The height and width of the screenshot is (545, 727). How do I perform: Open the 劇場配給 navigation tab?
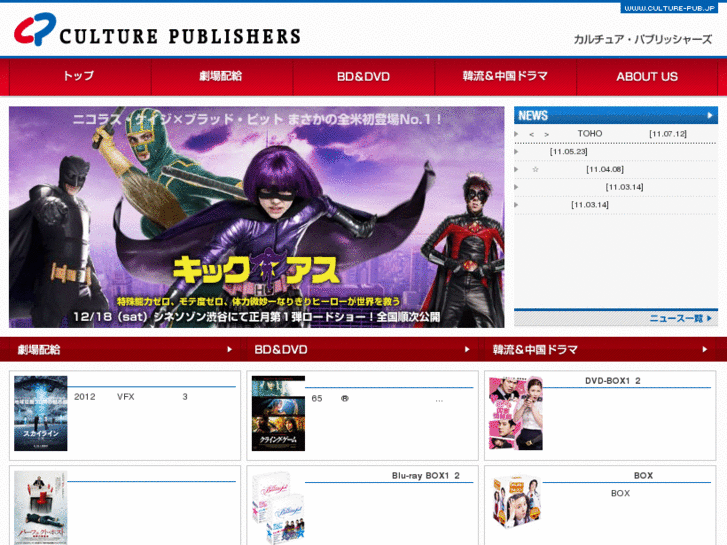[x=221, y=77]
